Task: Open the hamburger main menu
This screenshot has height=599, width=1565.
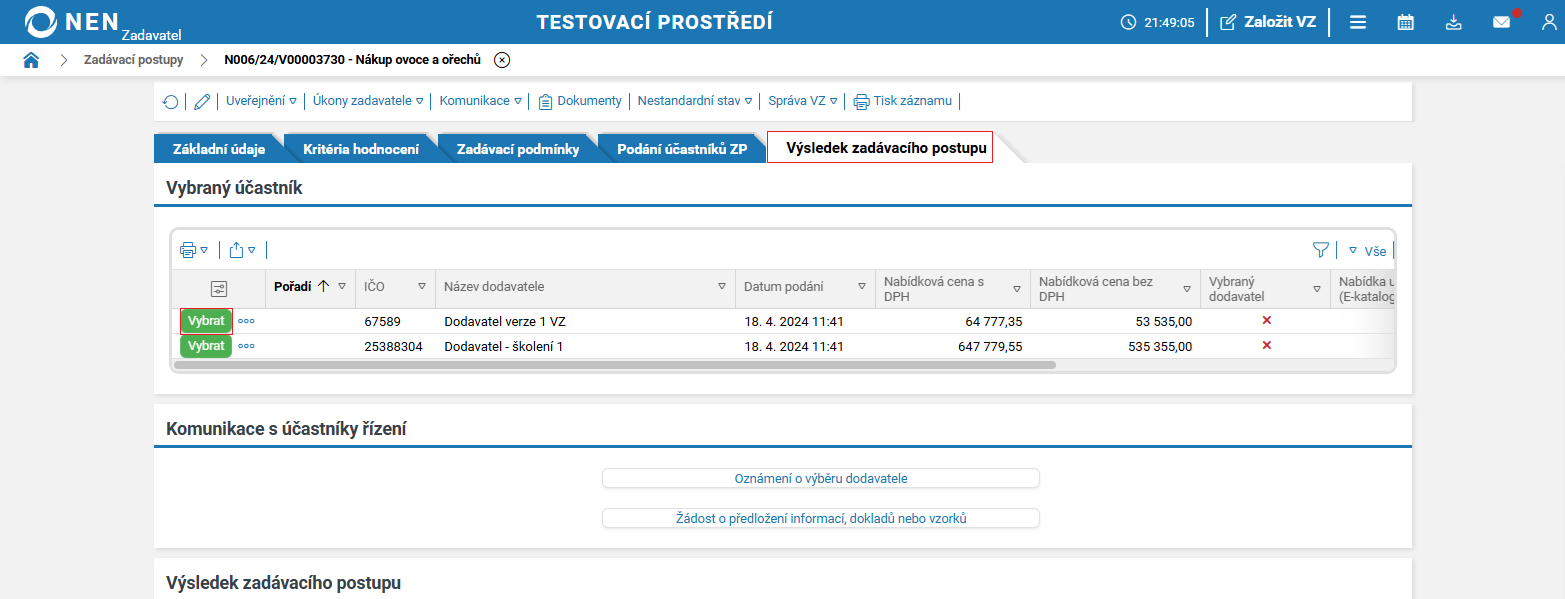Action: pyautogui.click(x=1358, y=22)
